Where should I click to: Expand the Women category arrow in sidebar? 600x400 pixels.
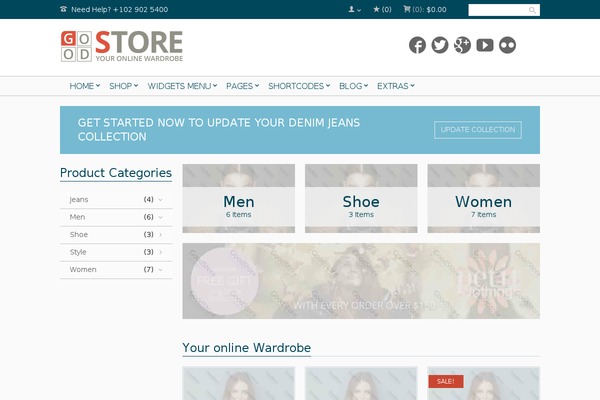pyautogui.click(x=161, y=270)
